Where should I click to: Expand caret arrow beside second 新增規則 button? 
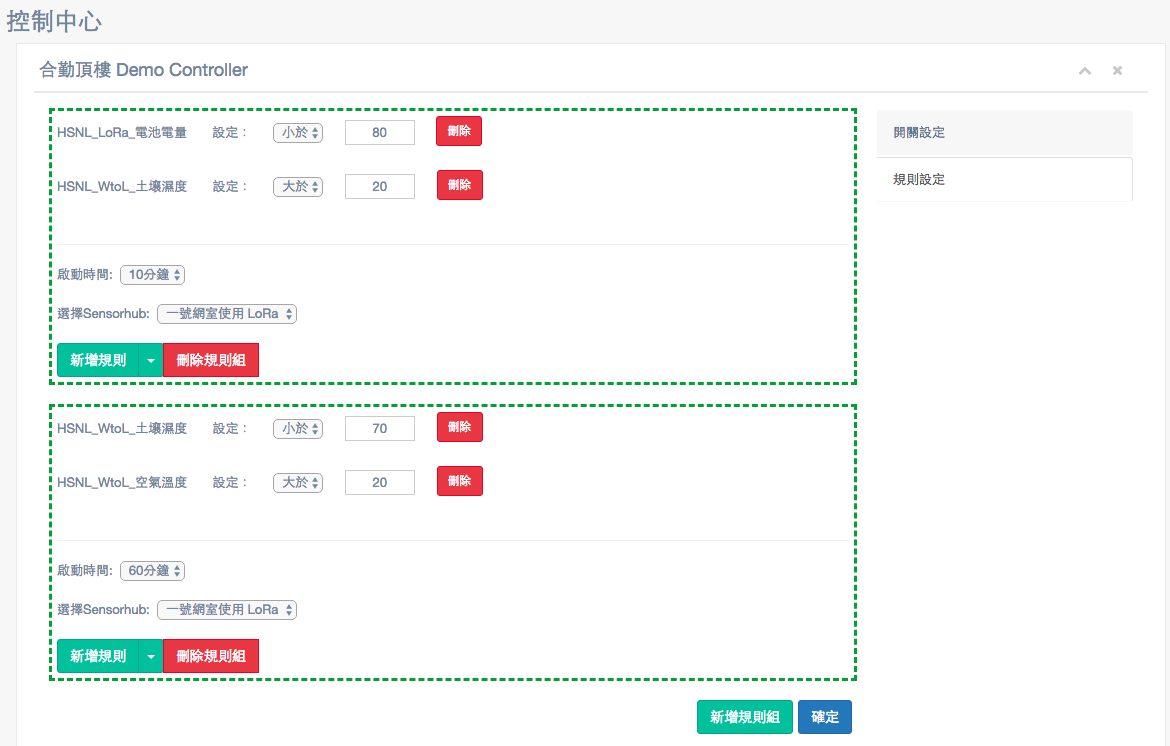(150, 656)
